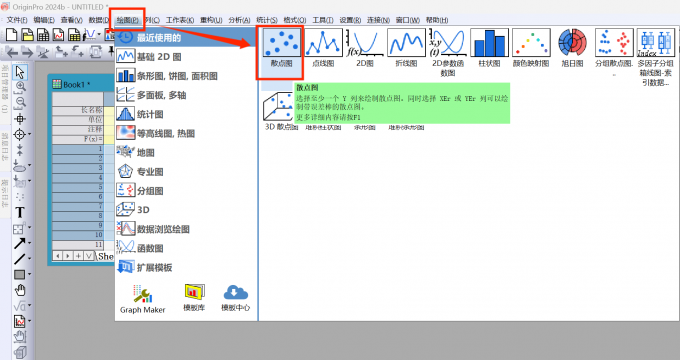
Task: Click the add sheet plus button in Book1
Action: 78,256
